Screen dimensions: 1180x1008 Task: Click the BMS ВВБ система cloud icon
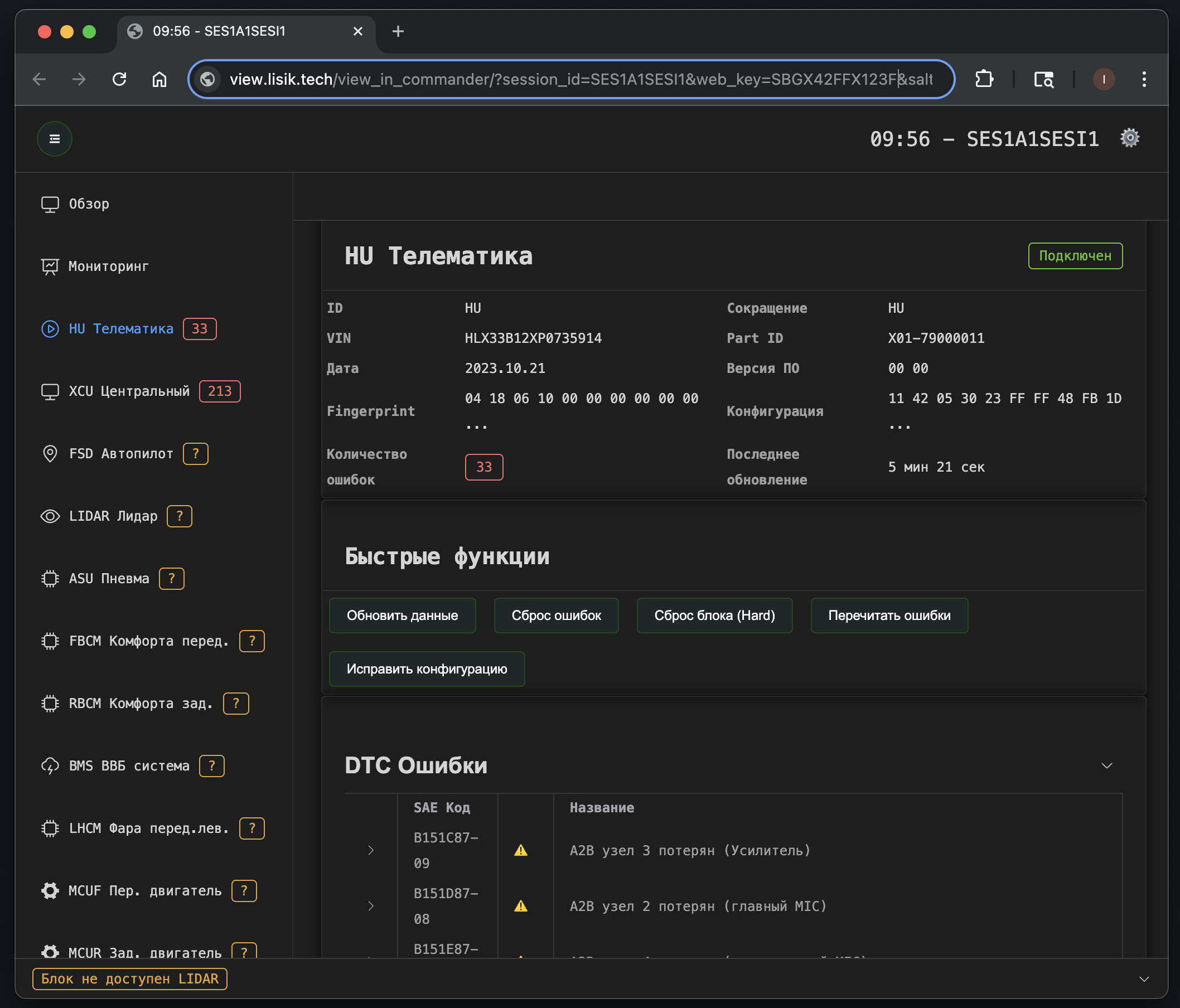(x=50, y=767)
